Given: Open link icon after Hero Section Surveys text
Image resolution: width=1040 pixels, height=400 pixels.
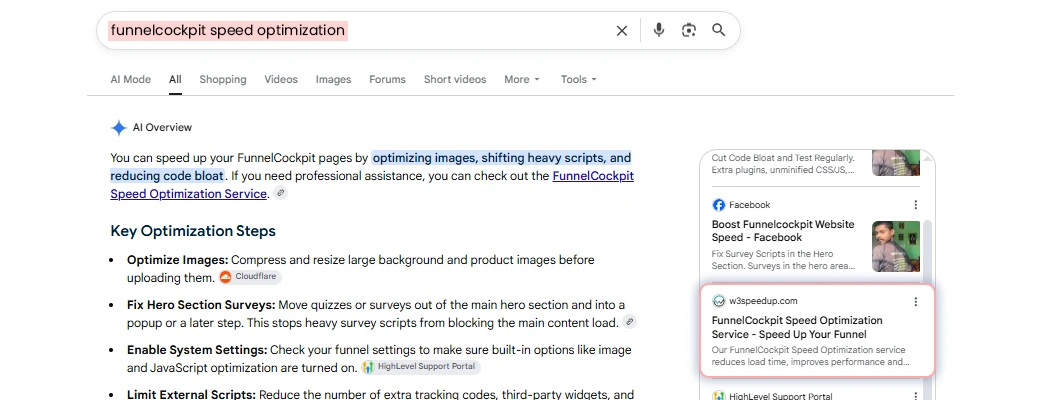Looking at the screenshot, I should (x=629, y=322).
